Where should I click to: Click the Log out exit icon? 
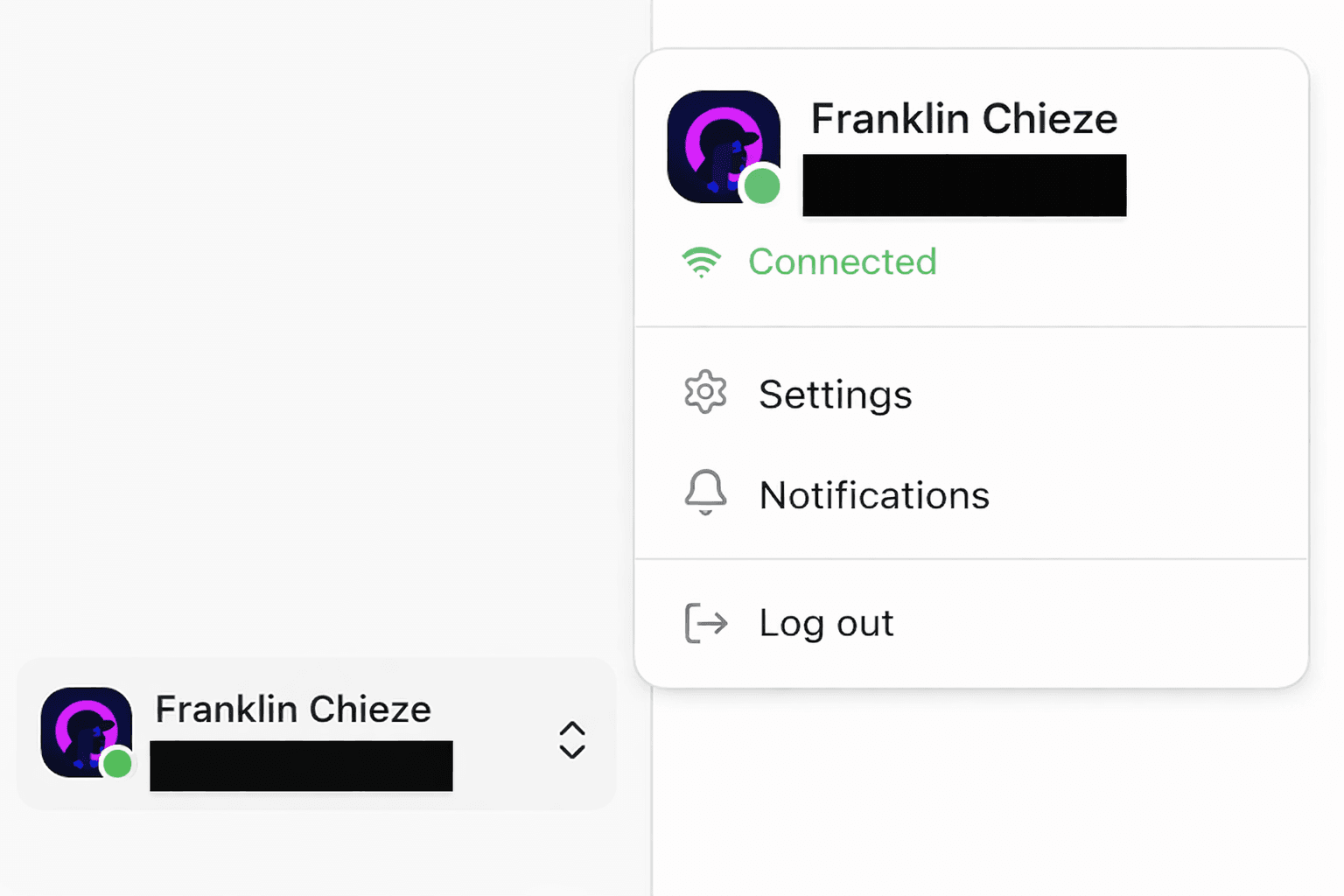705,623
